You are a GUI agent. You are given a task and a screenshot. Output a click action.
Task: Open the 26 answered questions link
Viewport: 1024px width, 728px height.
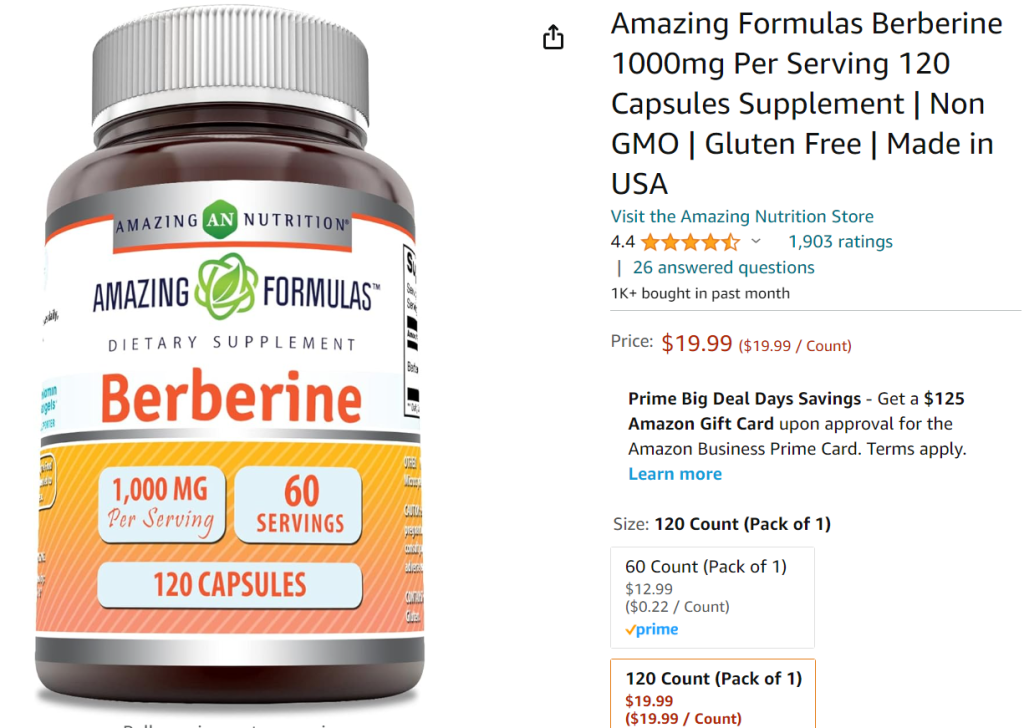(723, 268)
